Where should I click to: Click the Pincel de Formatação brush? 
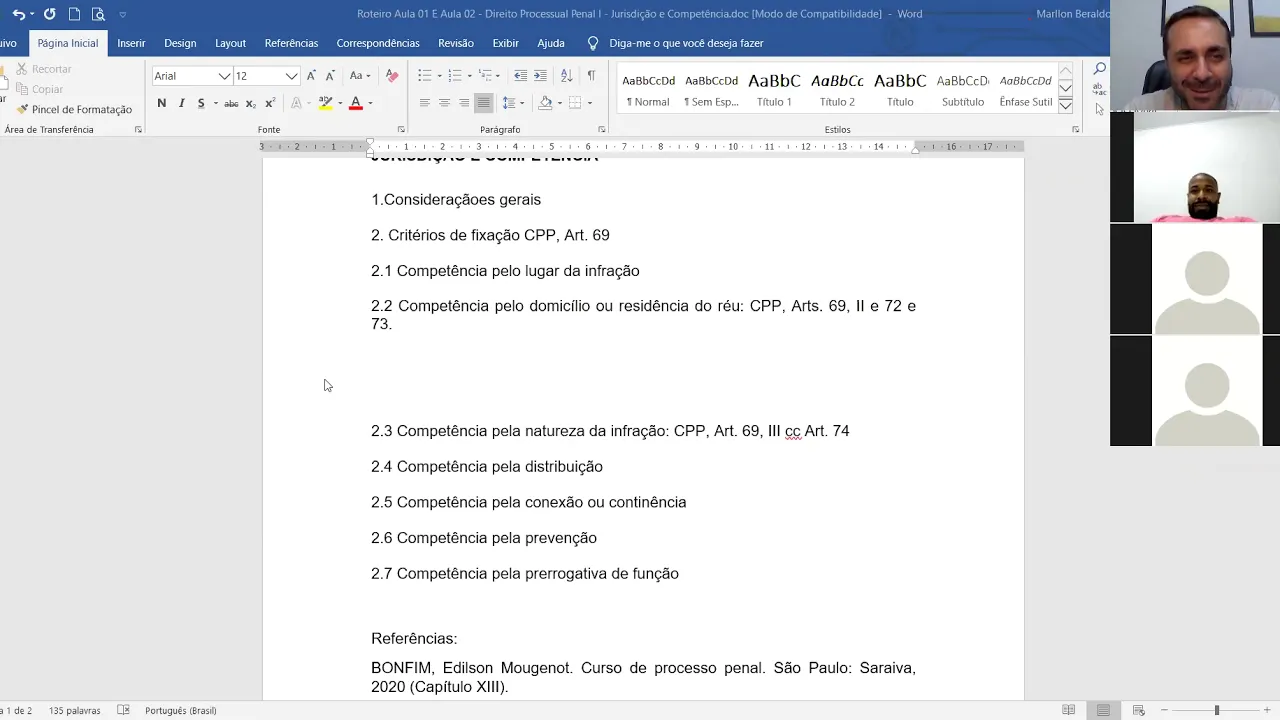click(74, 109)
